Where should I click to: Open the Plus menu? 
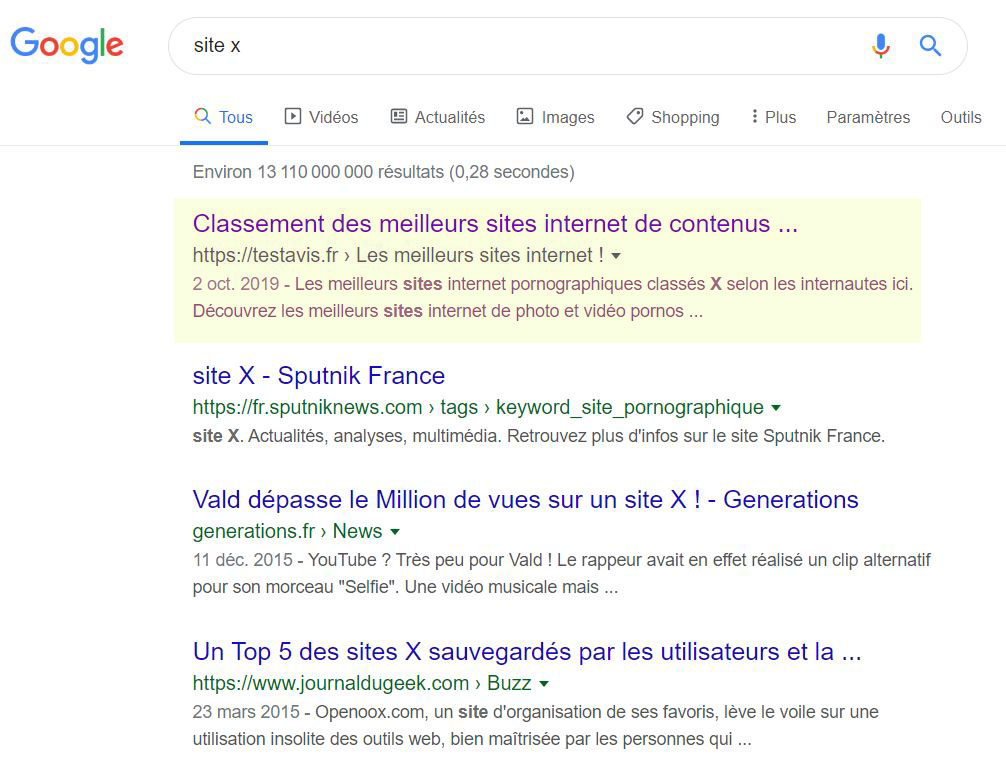point(774,117)
